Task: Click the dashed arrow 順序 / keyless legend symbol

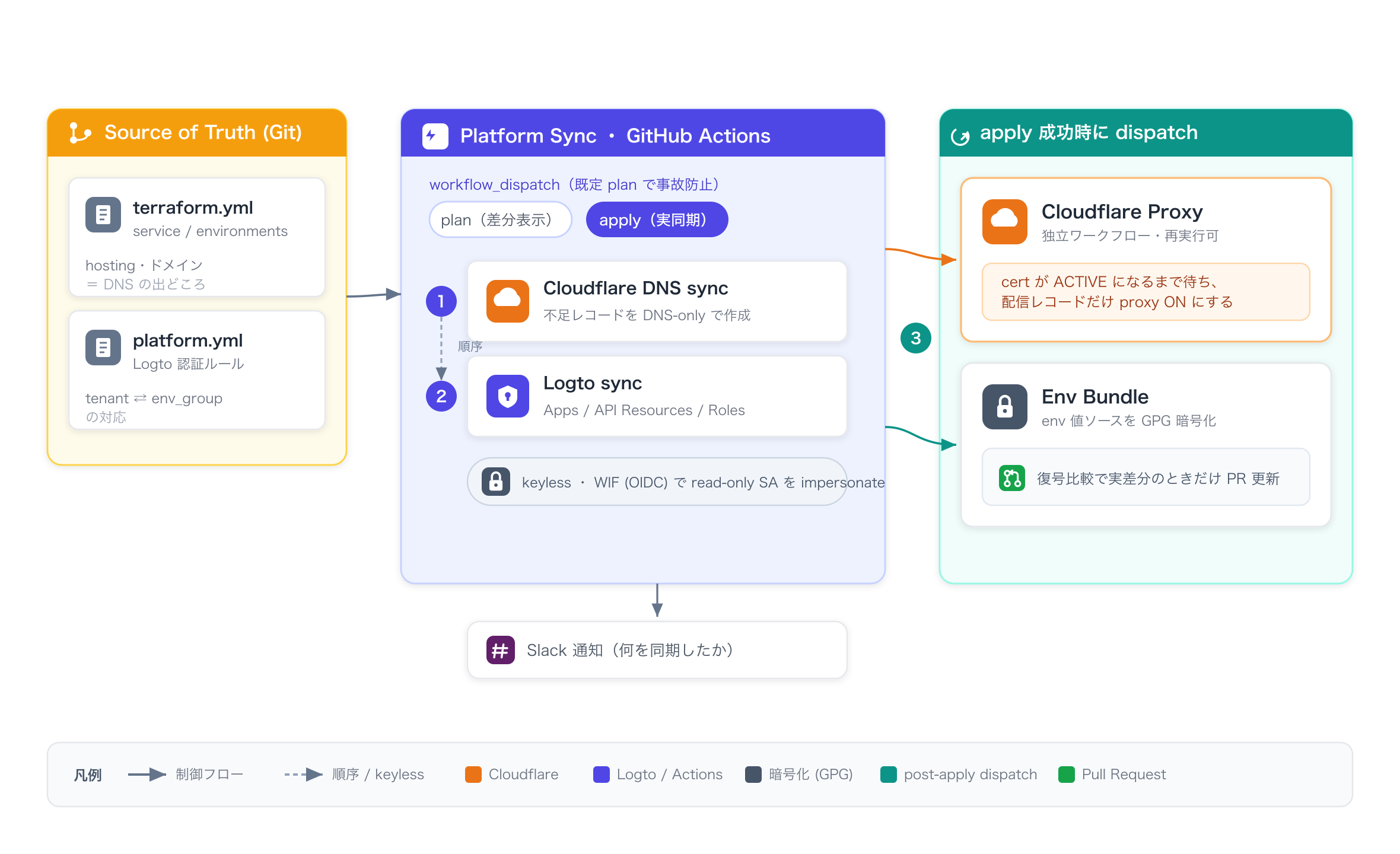Action: [x=304, y=775]
